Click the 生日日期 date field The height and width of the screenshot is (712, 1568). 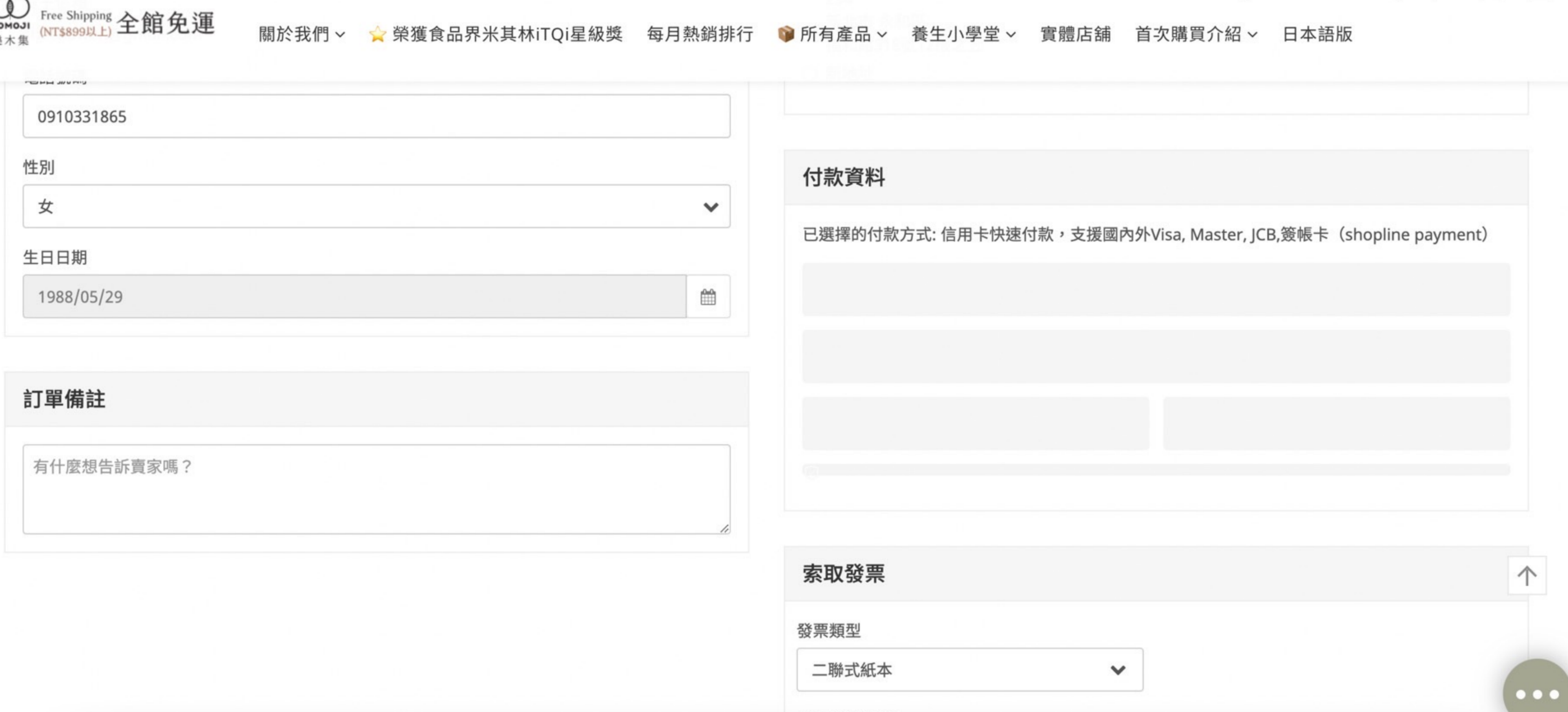[354, 296]
